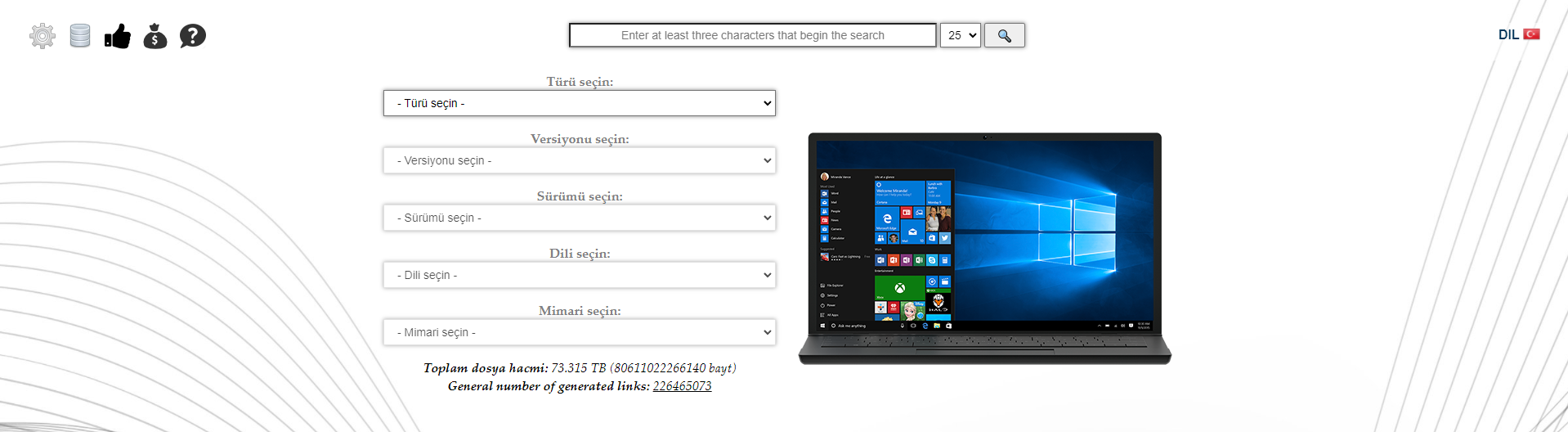Click the Turkish flag icon
Image resolution: width=1568 pixels, height=432 pixels.
coord(1532,34)
